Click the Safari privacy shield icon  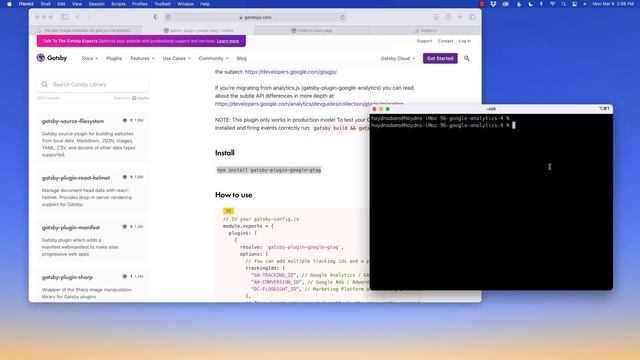(156, 17)
